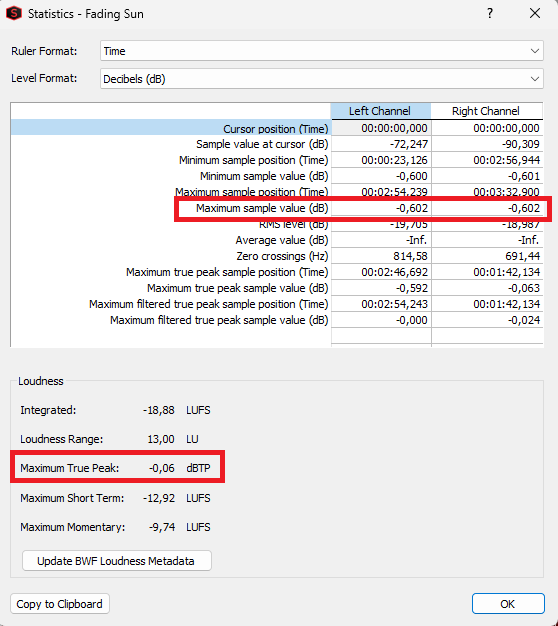Viewport: 558px width, 626px height.
Task: Confirm with the OK button
Action: (508, 604)
